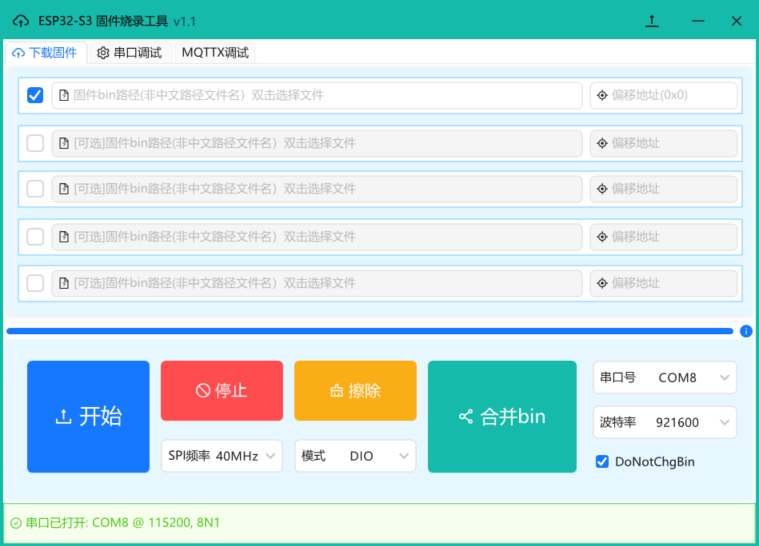Uncheck the first firmware row checkbox
The image size is (759, 546).
pyautogui.click(x=35, y=95)
